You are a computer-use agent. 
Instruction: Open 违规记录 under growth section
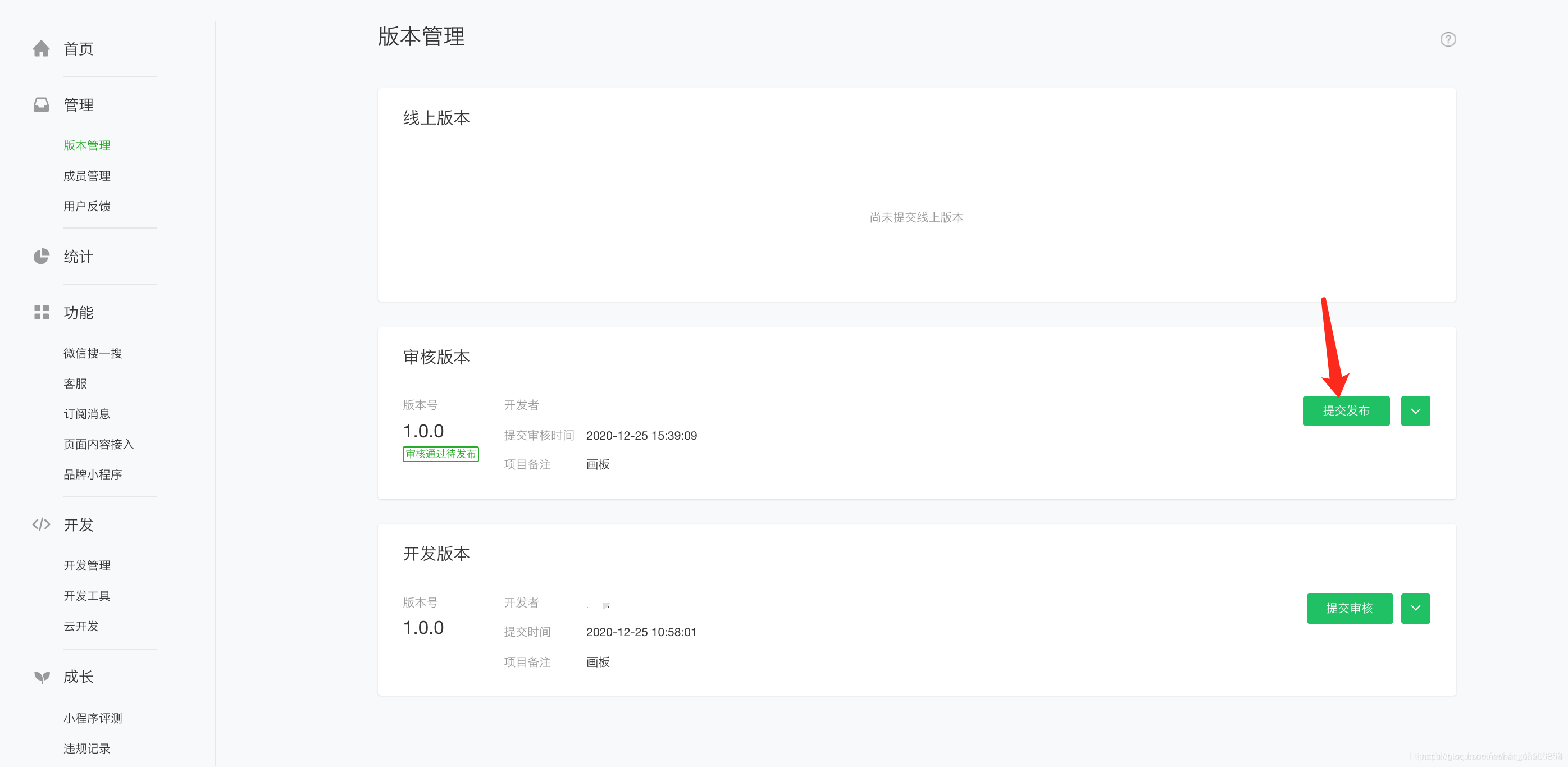(87, 748)
